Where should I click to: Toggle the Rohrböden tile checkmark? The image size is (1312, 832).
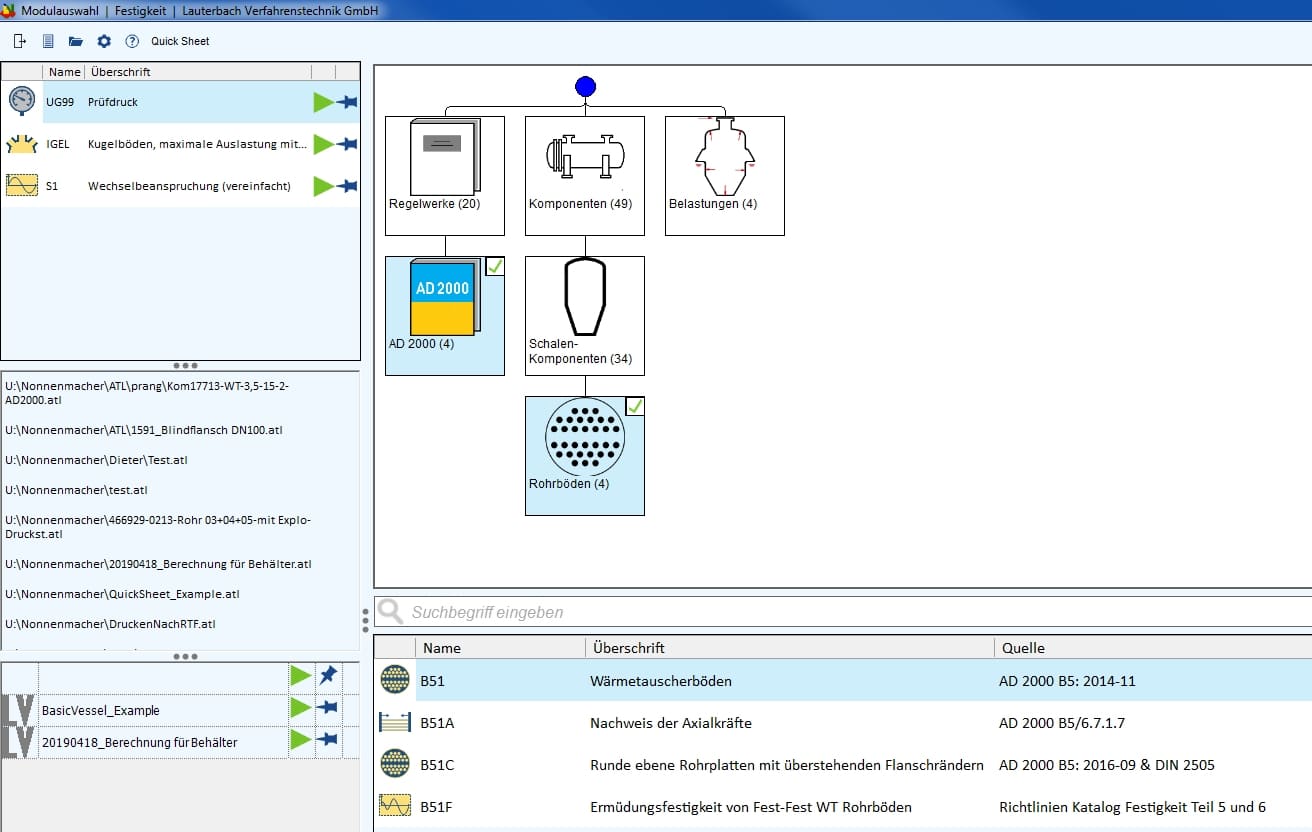click(635, 406)
